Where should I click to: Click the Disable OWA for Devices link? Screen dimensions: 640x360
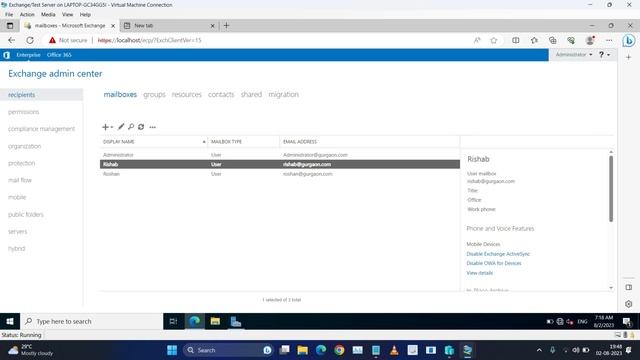pyautogui.click(x=494, y=263)
